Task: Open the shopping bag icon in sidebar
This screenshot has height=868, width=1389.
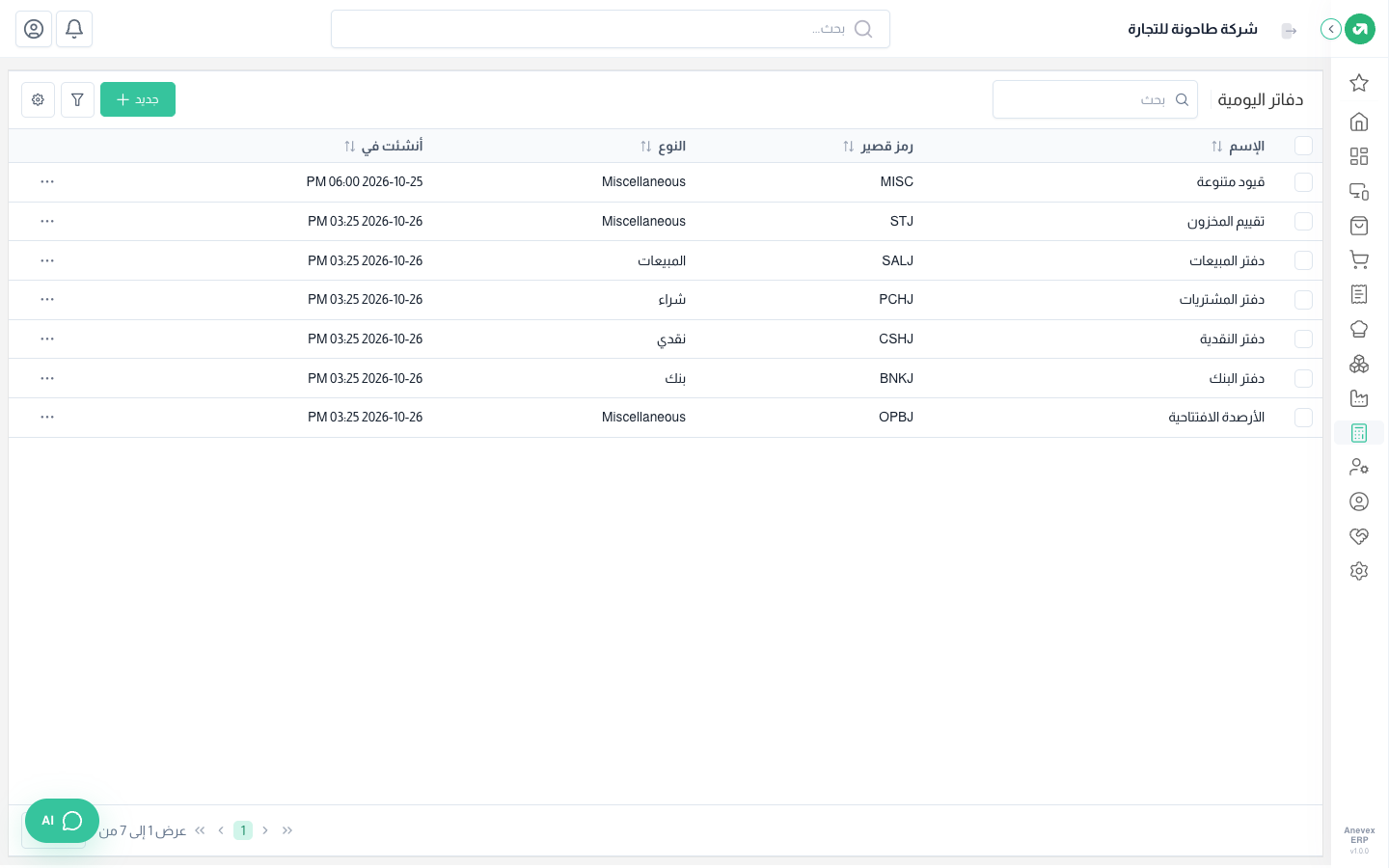Action: pos(1359,226)
